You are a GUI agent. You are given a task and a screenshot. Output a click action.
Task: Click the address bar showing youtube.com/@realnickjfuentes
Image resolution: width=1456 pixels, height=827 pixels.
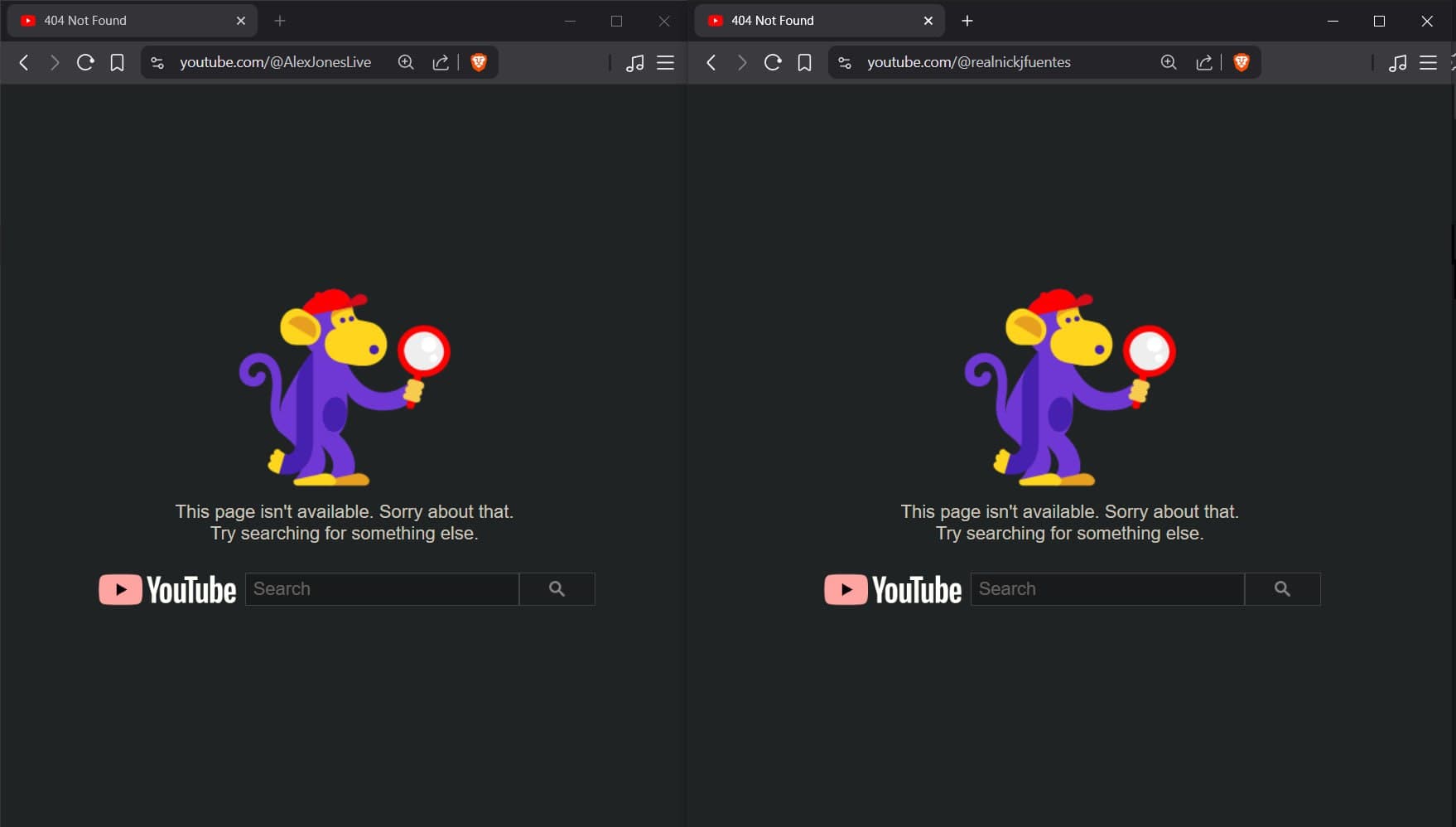[969, 61]
